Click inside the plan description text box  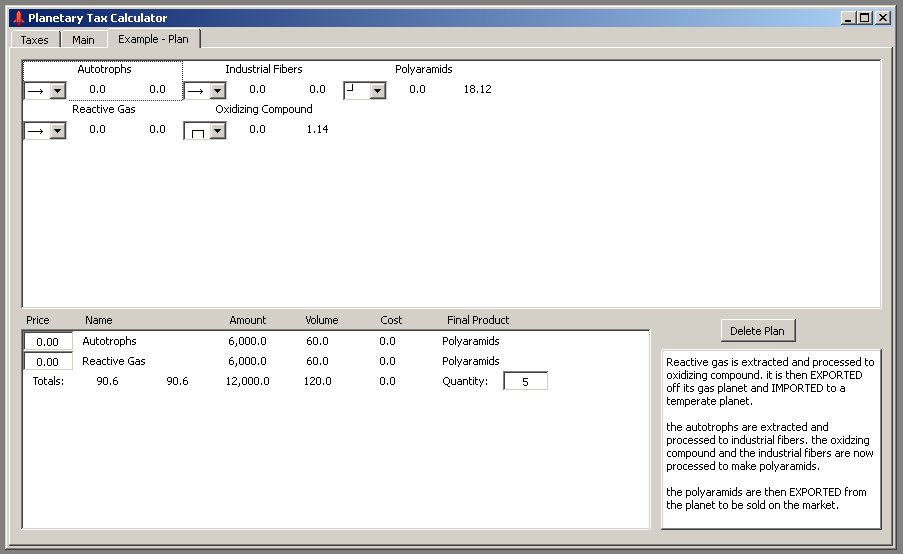coord(770,438)
